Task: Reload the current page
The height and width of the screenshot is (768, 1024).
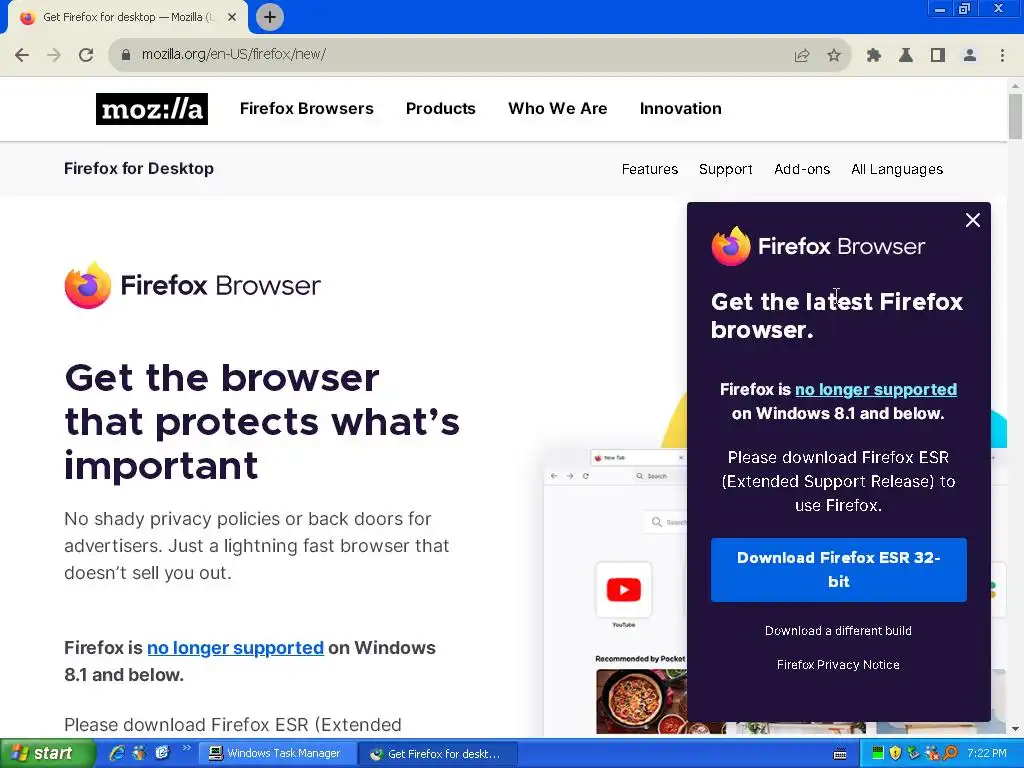Action: (86, 55)
